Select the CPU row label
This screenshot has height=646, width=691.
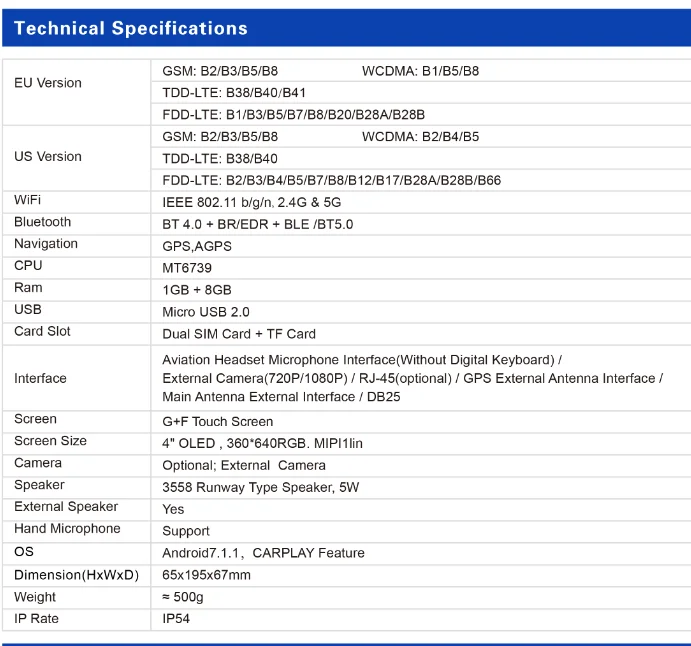pyautogui.click(x=28, y=266)
